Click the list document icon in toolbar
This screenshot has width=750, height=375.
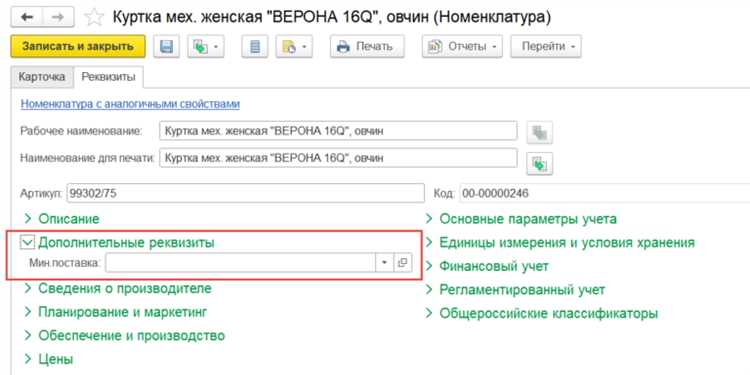coord(254,46)
